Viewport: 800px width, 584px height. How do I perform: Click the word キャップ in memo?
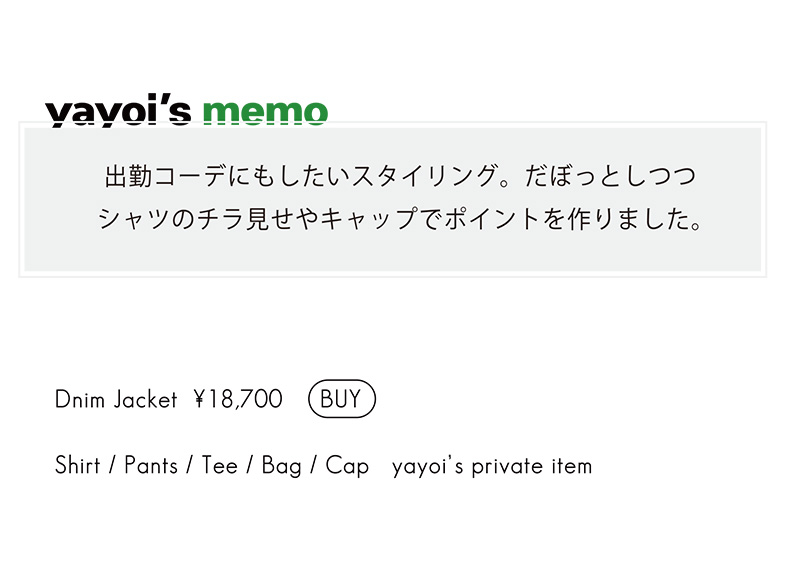click(x=370, y=219)
